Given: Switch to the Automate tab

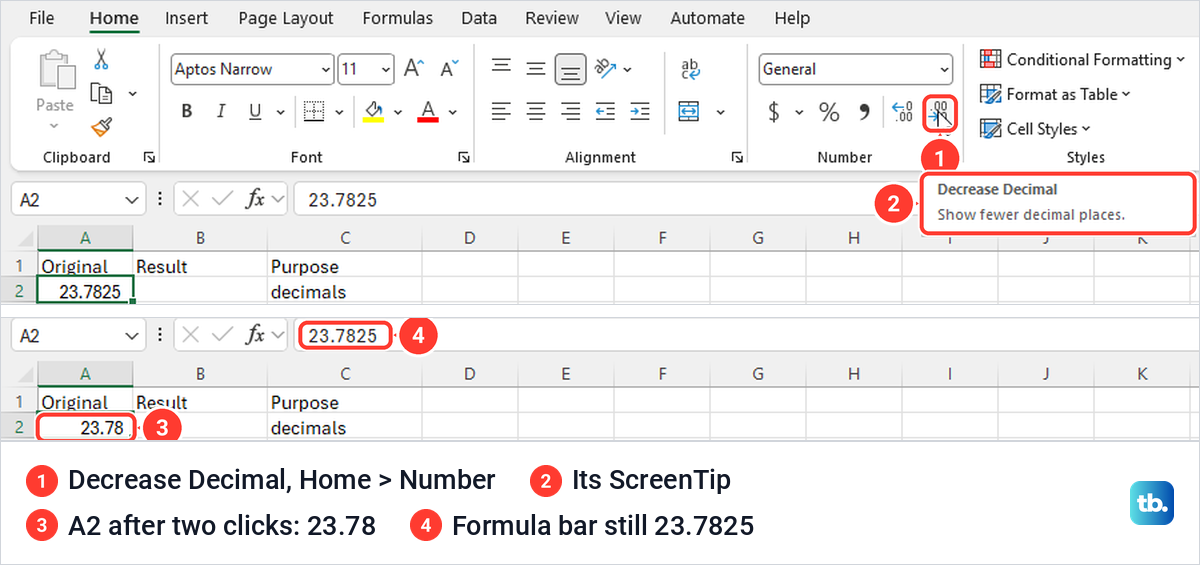Looking at the screenshot, I should point(707,18).
